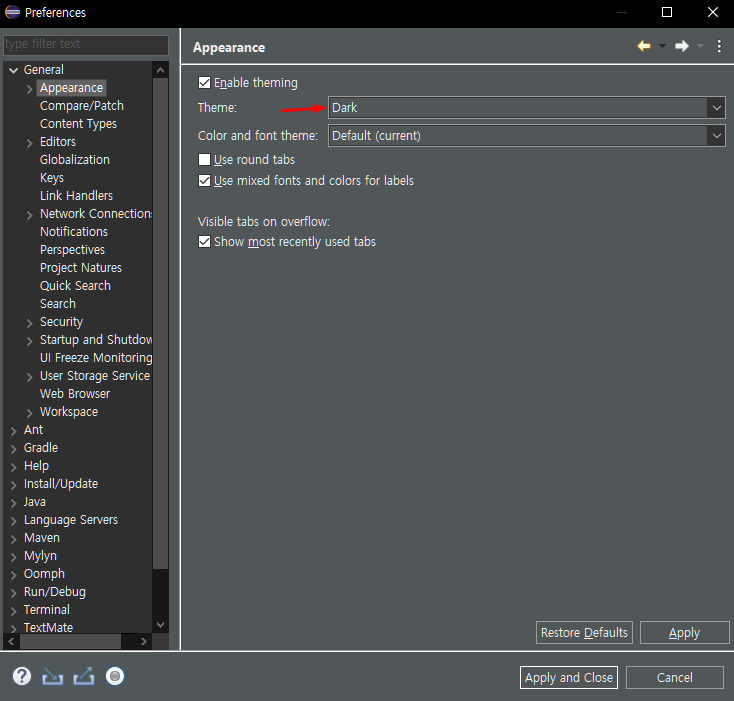Image resolution: width=734 pixels, height=701 pixels.
Task: Expand the Java tree node
Action: [x=14, y=503]
